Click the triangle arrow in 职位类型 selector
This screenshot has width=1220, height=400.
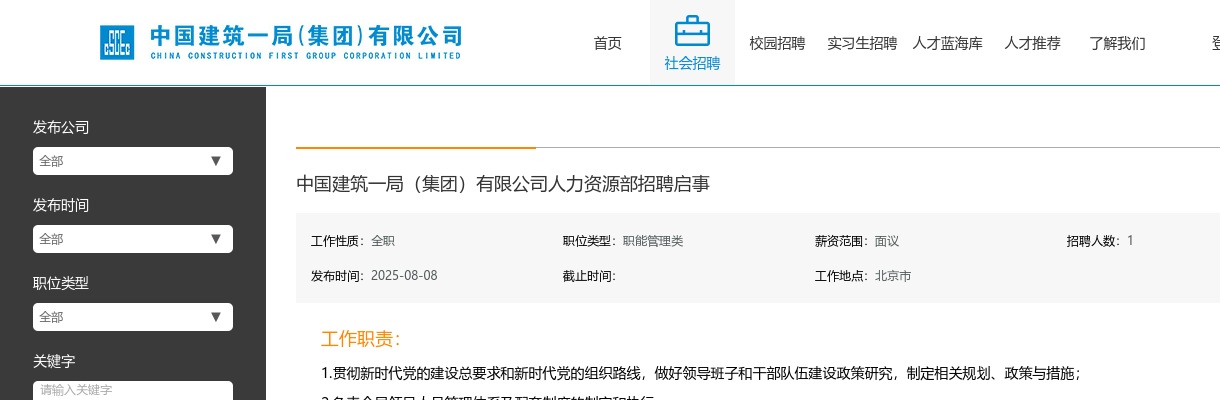click(x=215, y=317)
